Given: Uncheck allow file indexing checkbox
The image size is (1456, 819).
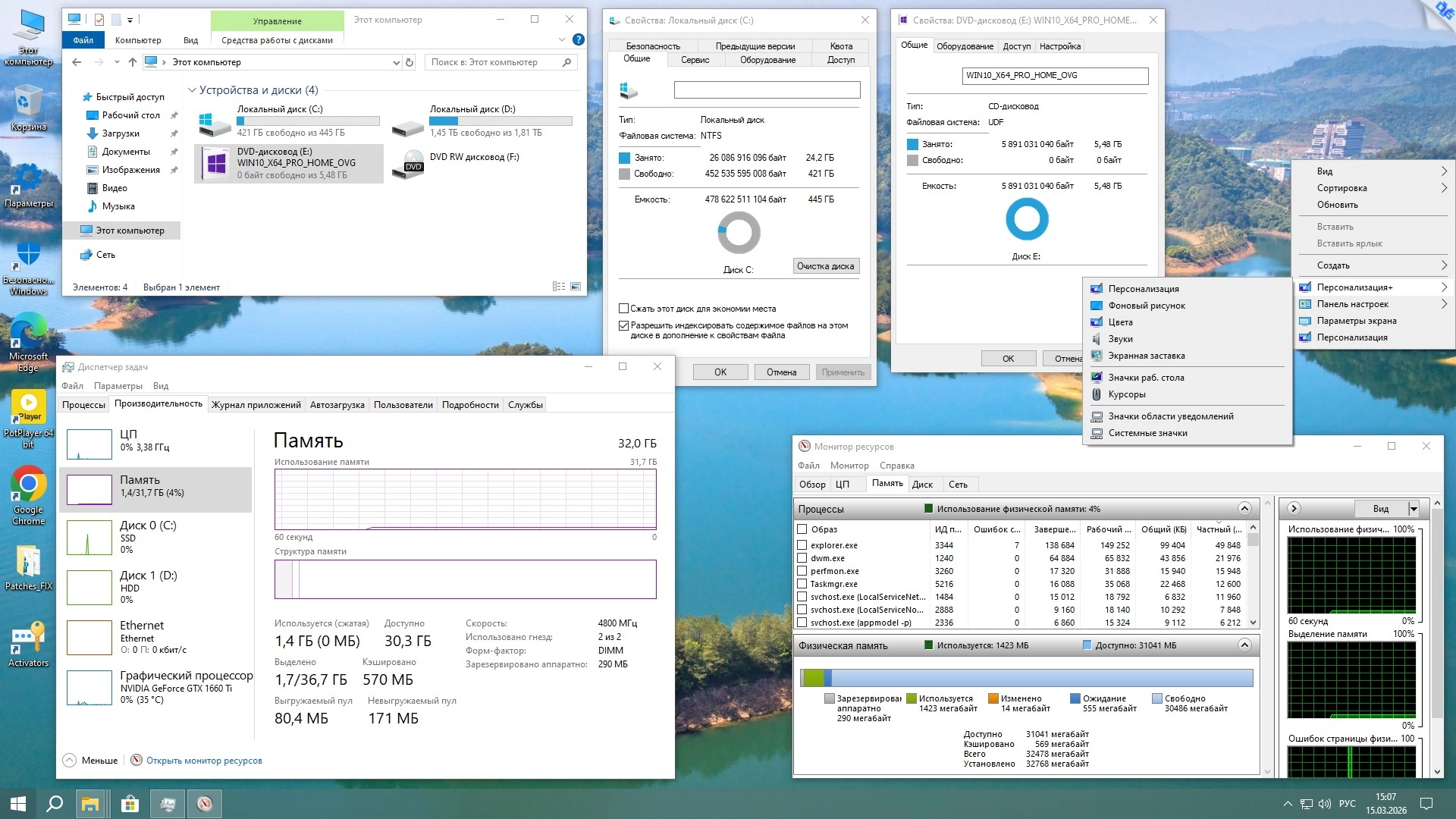Looking at the screenshot, I should 623,325.
